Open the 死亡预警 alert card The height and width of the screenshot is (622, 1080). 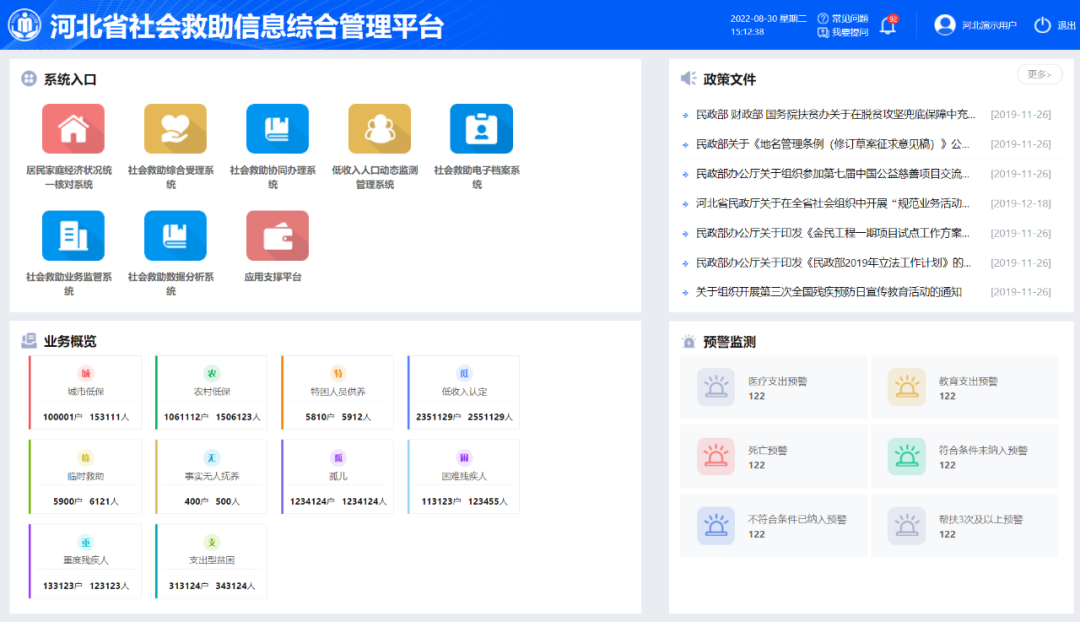coord(773,457)
